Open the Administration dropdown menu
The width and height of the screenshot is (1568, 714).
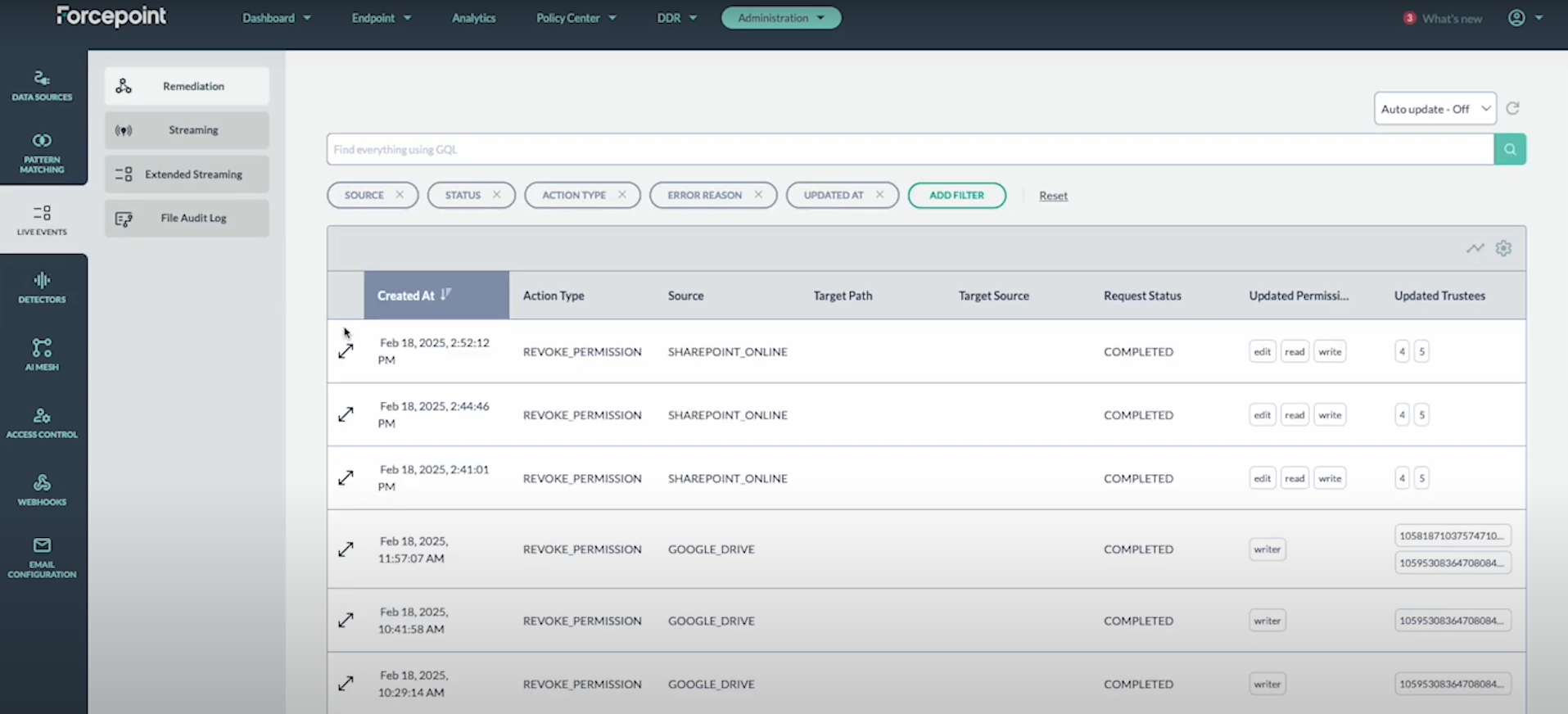coord(780,18)
